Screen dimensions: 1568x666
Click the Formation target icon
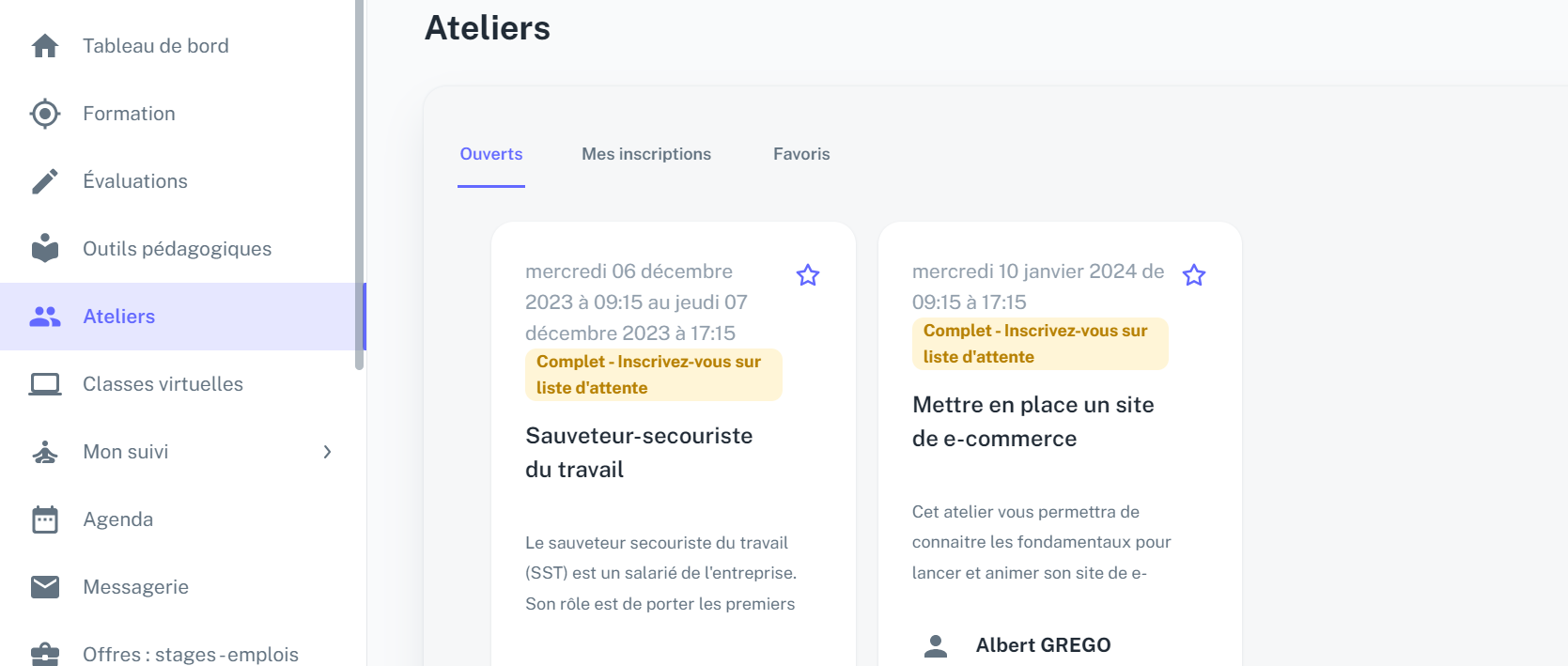pos(45,114)
